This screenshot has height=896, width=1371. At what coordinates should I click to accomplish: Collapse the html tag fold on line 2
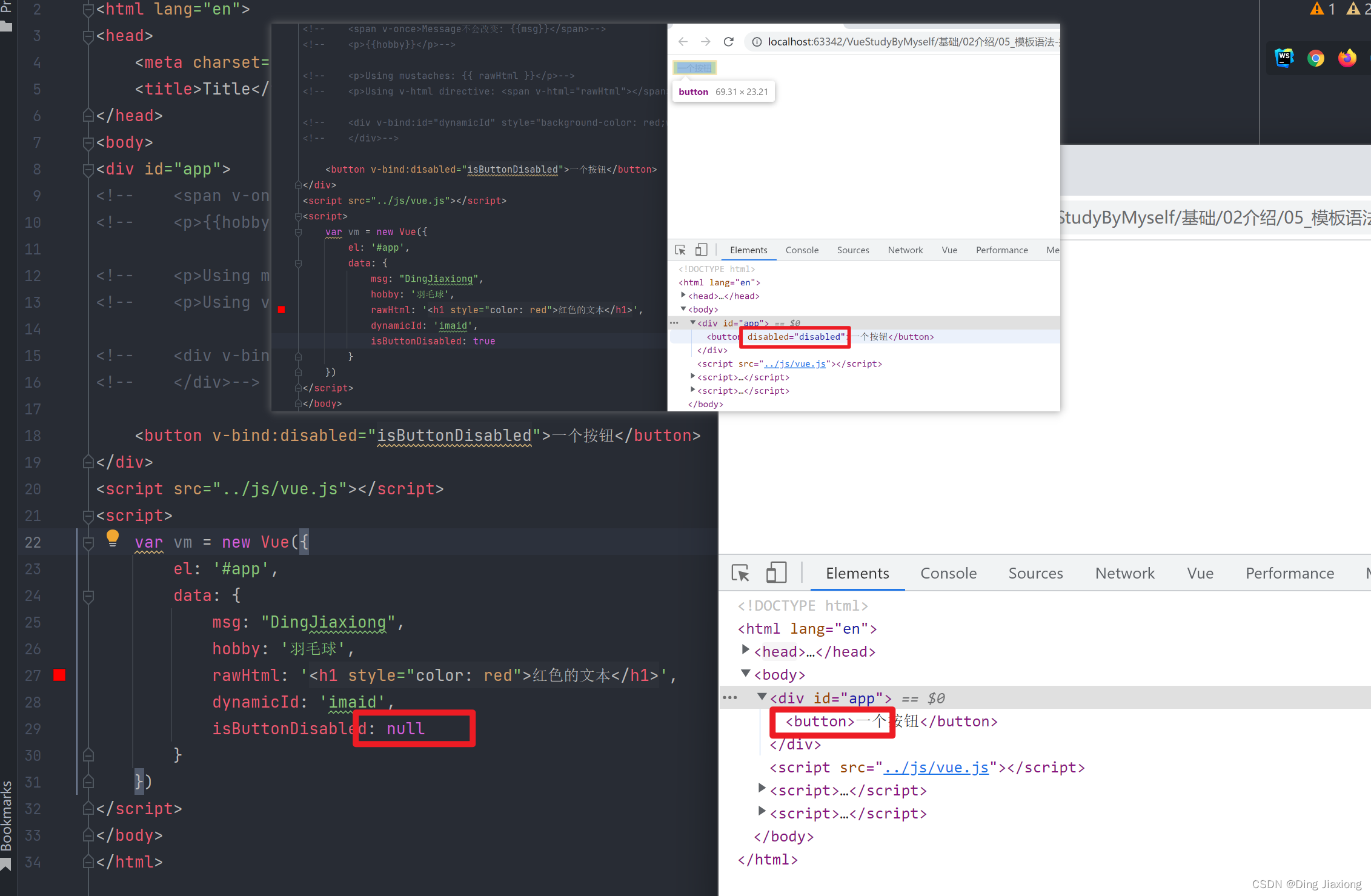pos(88,9)
